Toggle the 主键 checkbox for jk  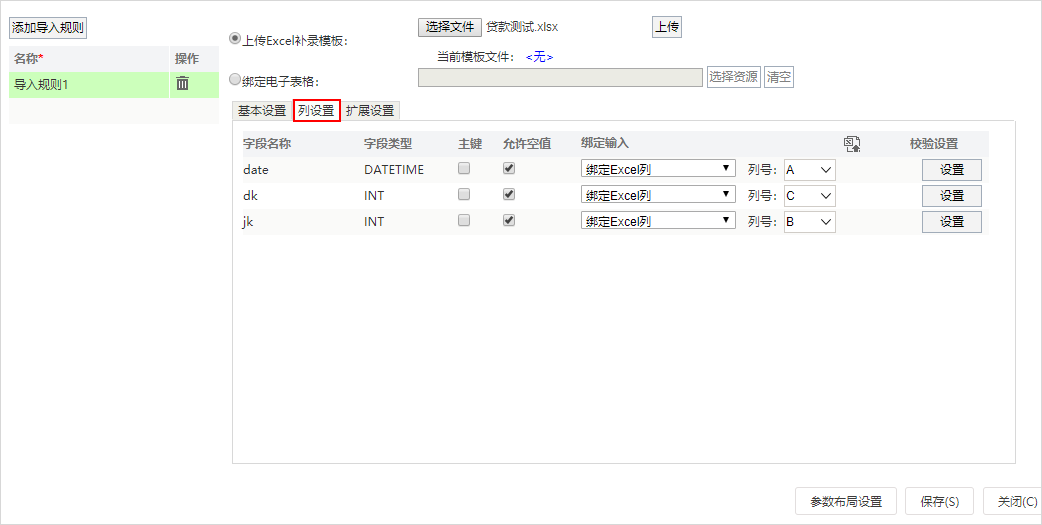coord(464,220)
